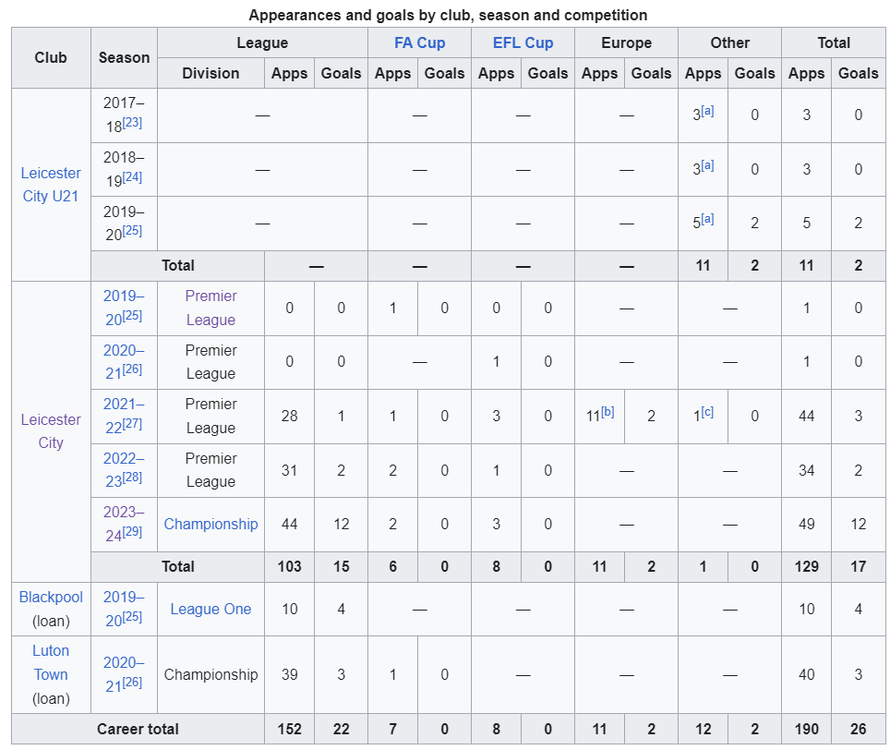Select the table caption text
Image resolution: width=890 pixels, height=750 pixels.
448,15
